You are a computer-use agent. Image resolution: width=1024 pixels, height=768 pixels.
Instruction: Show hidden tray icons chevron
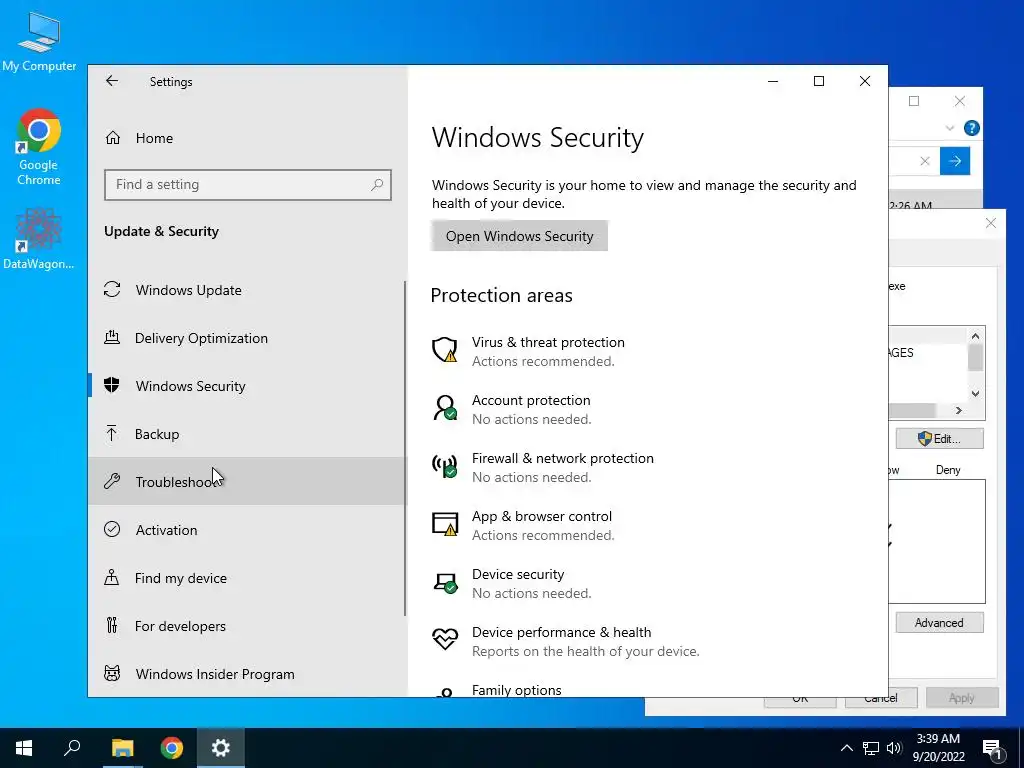(846, 748)
